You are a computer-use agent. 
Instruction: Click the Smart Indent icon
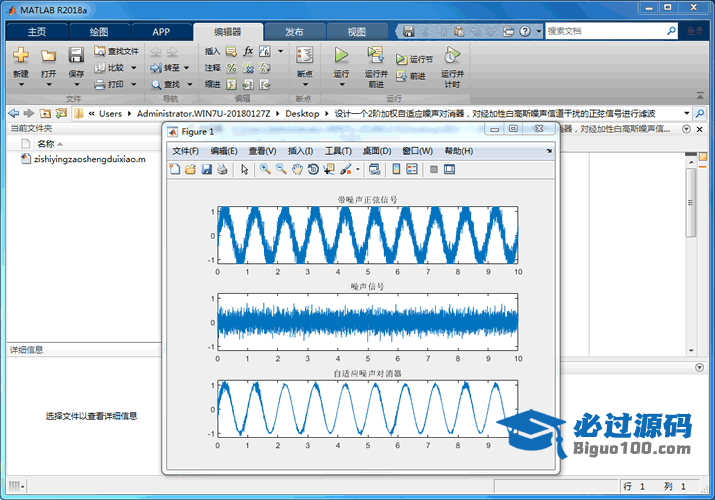232,84
